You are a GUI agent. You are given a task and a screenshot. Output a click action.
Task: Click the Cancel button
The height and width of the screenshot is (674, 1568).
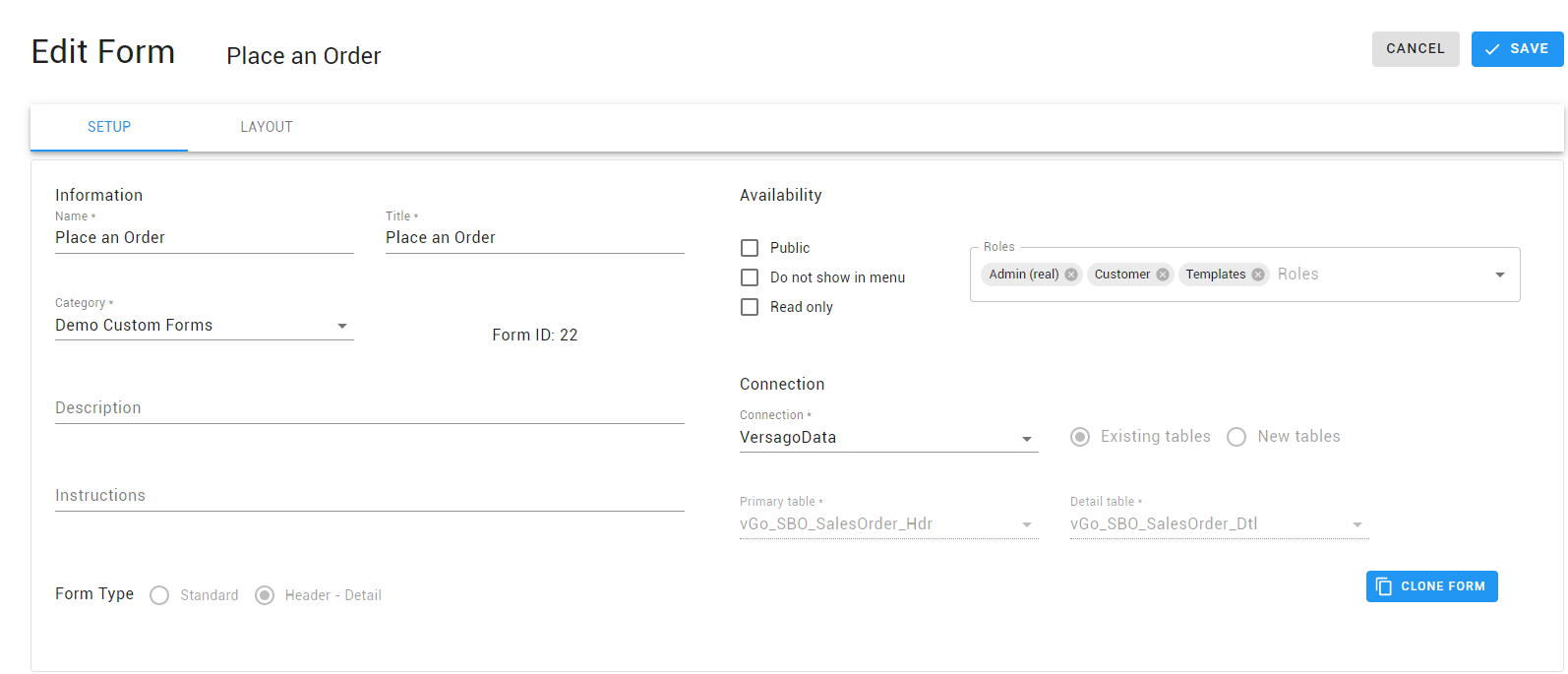[x=1416, y=49]
